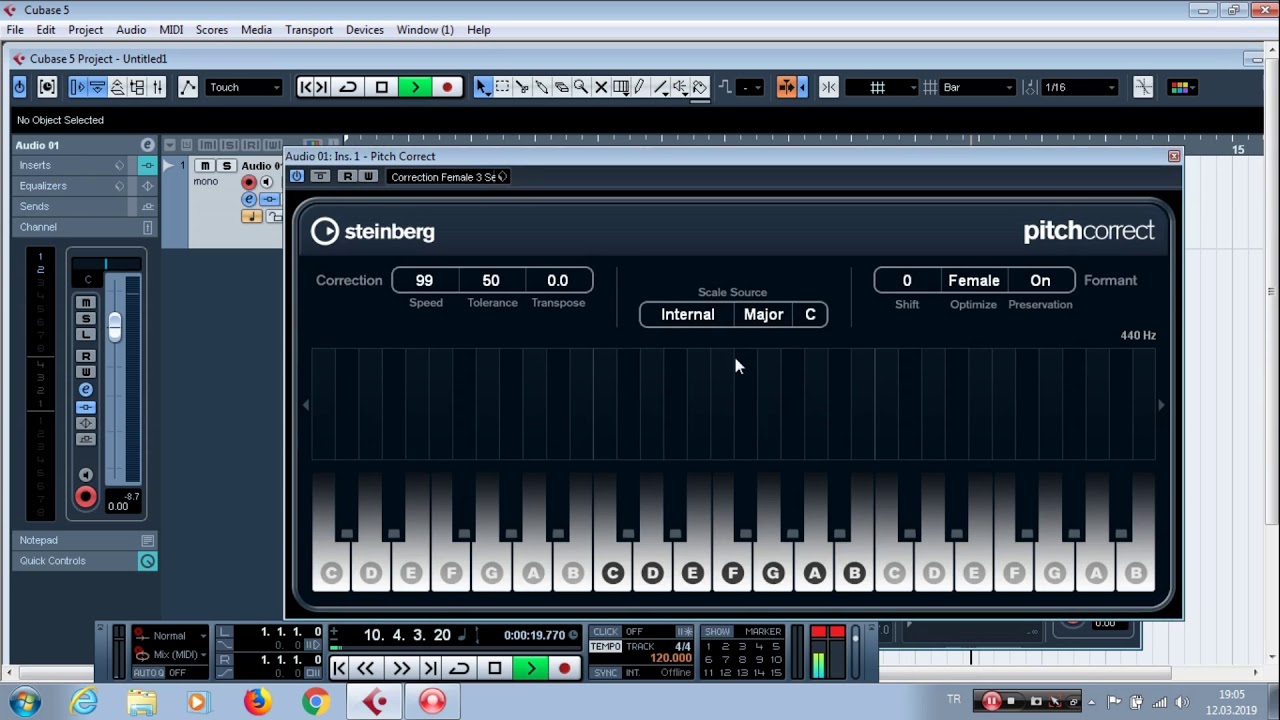Open the MIDI menu
This screenshot has height=720, width=1280.
coord(171,30)
